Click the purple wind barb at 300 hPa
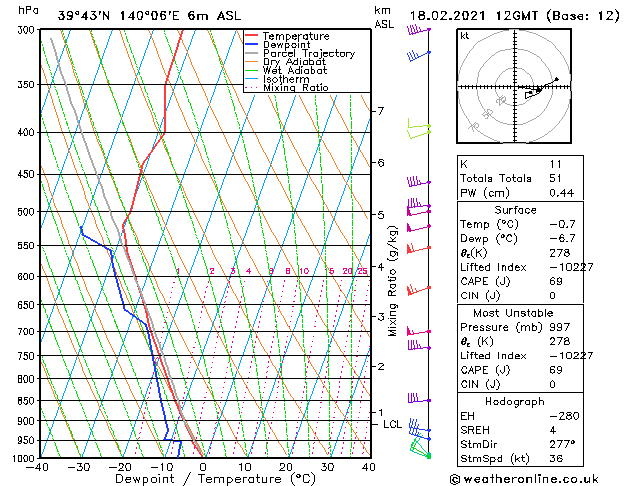This screenshot has width=629, height=486. [418, 30]
